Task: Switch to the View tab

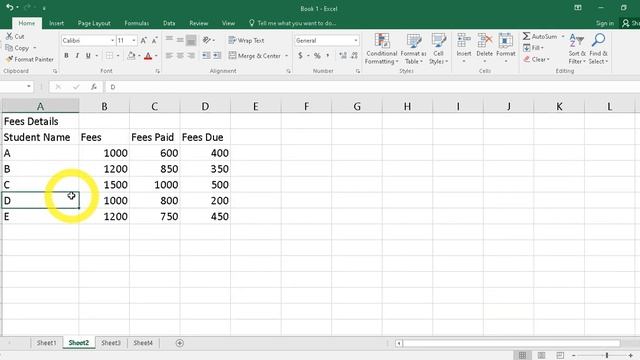Action: (x=228, y=23)
